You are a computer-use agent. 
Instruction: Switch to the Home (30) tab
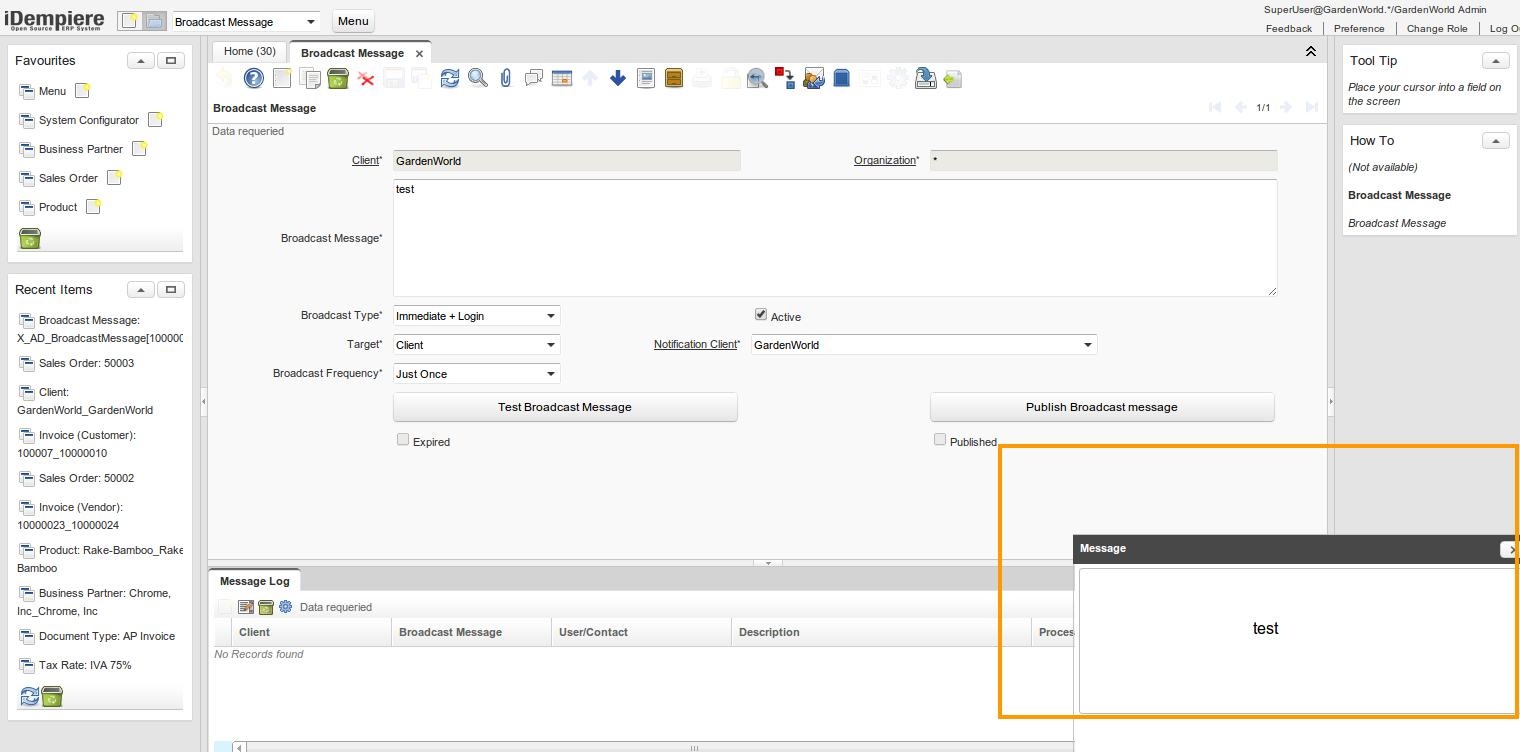(x=249, y=52)
